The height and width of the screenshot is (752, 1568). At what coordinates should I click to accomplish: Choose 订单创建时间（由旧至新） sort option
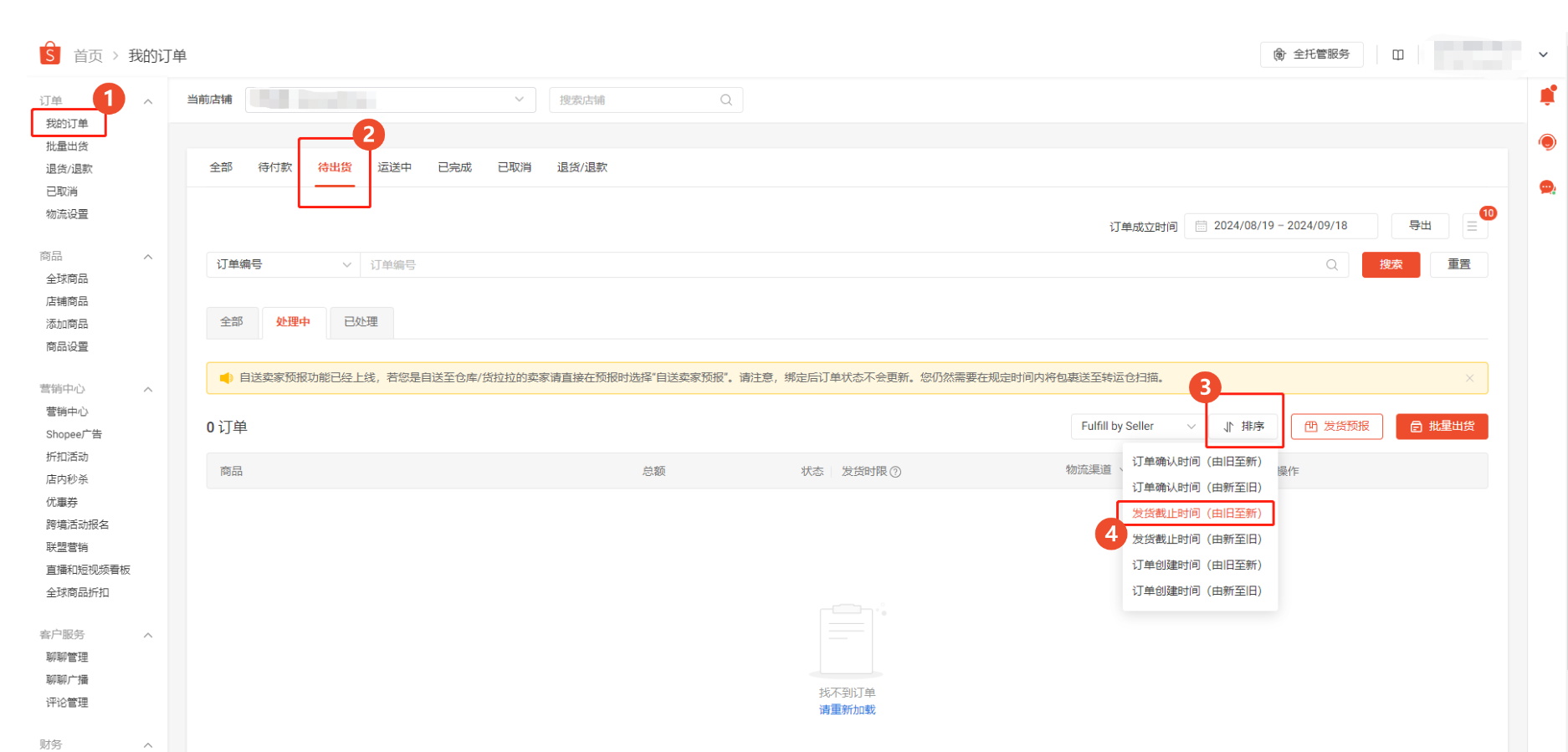1197,565
